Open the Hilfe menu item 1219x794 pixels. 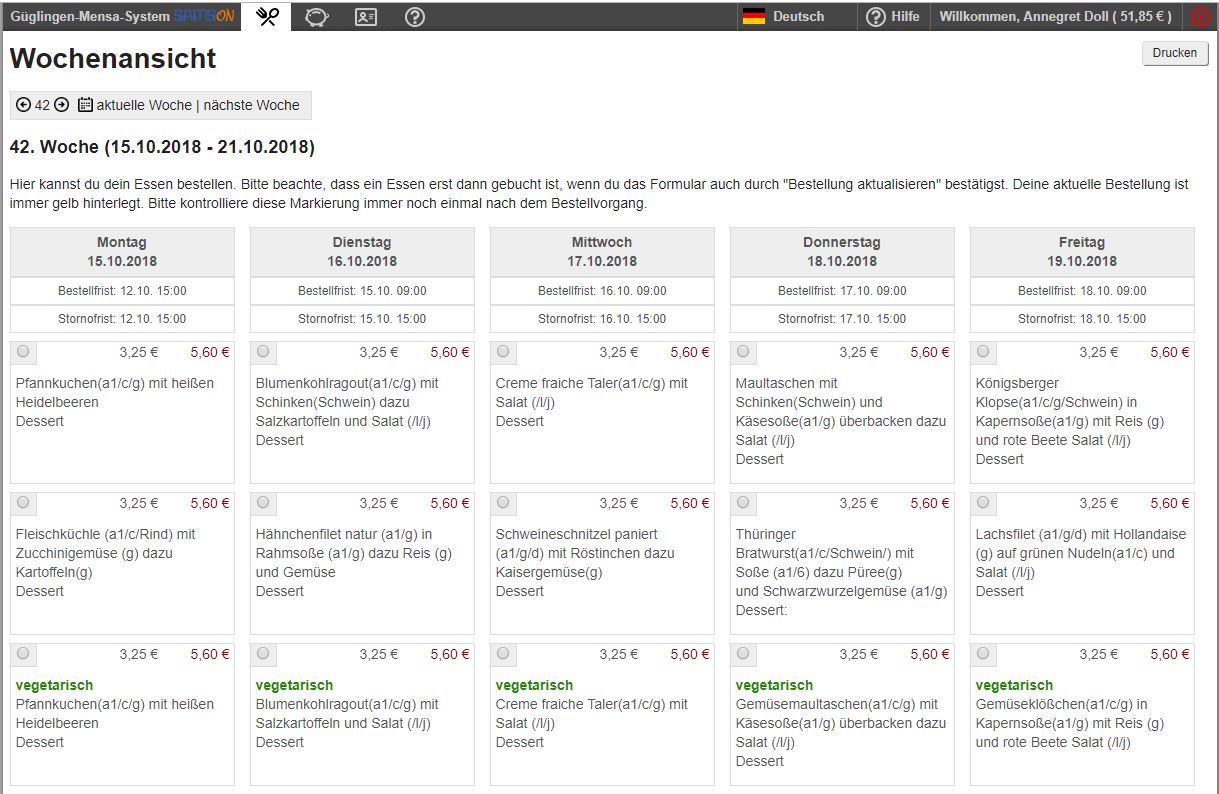pos(893,17)
